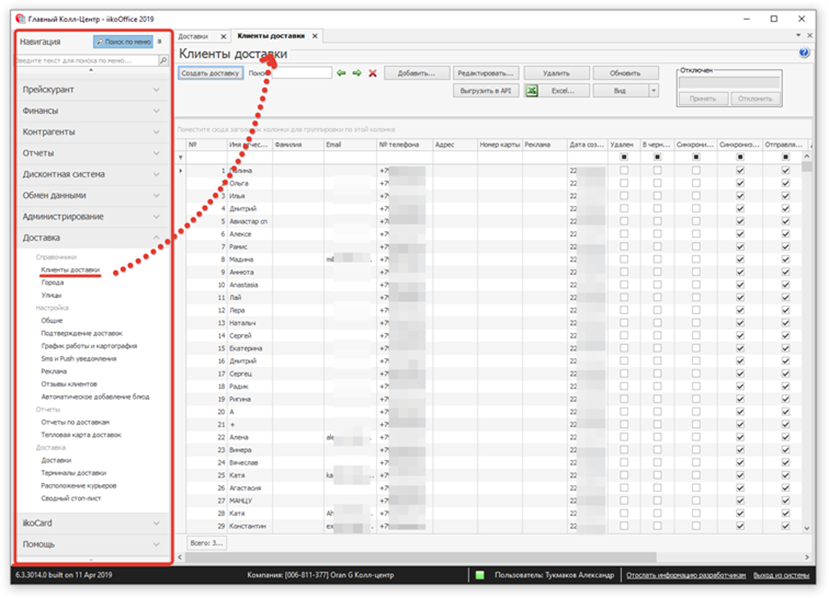The width and height of the screenshot is (829, 598).
Task: Clear search with the red X icon
Action: coord(372,73)
